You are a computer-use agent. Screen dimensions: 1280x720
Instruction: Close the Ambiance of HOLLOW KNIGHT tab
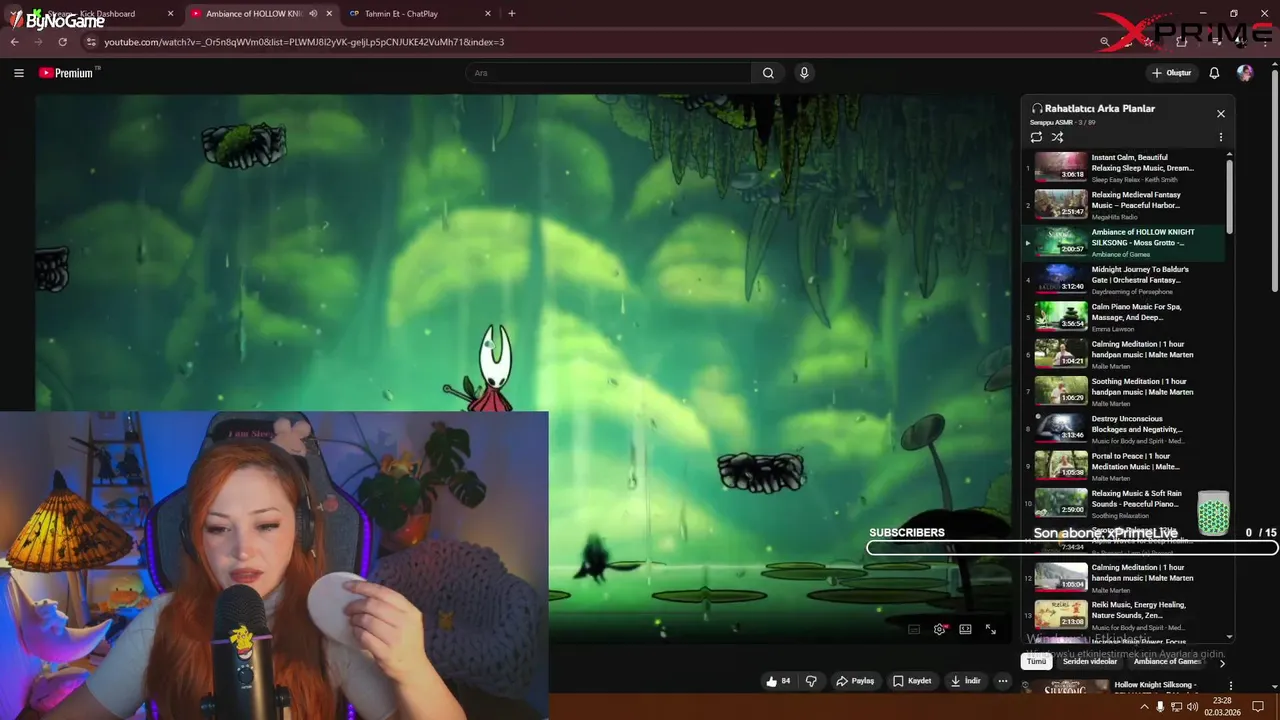point(329,14)
